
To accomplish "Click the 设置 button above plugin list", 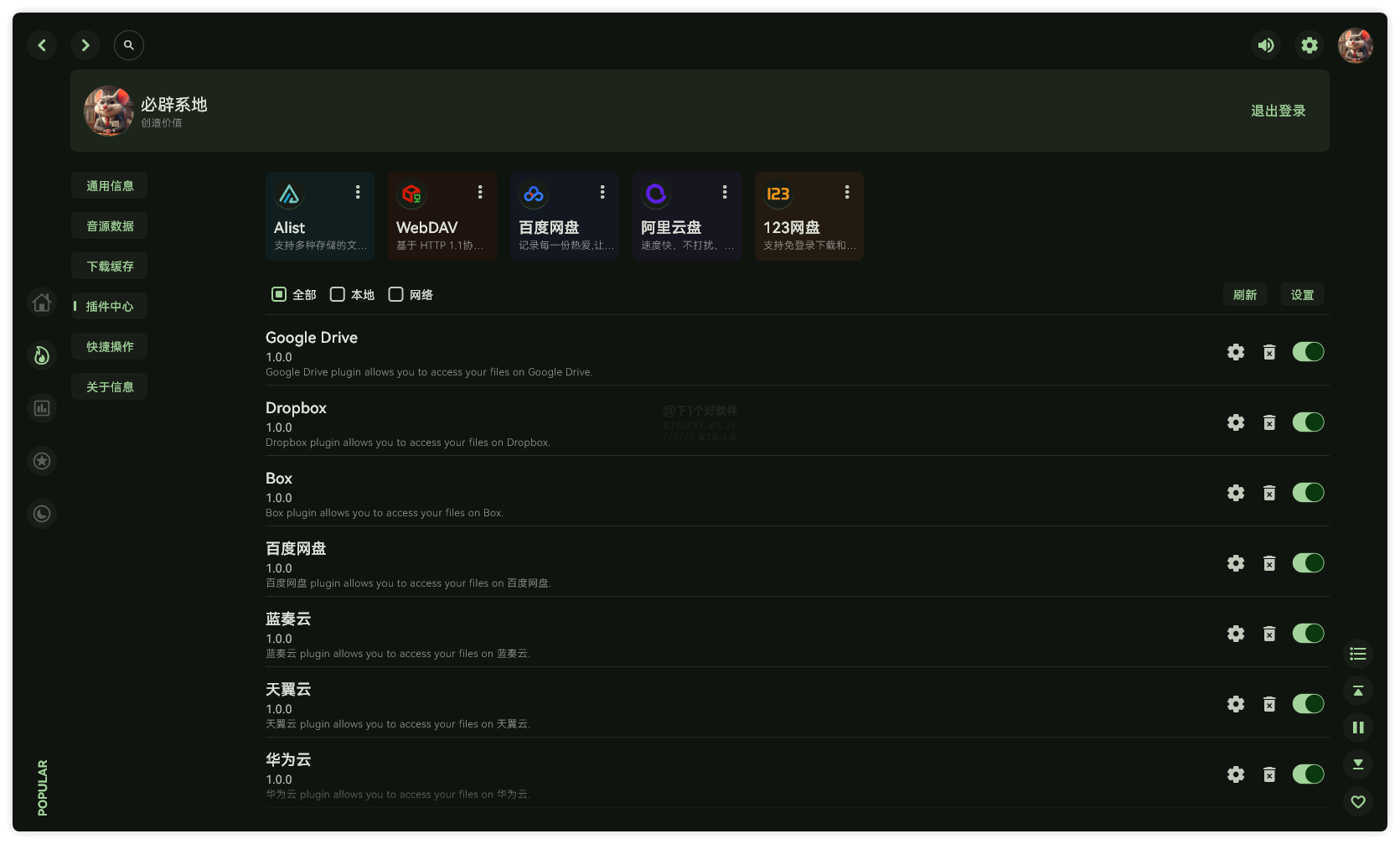I will 1303,294.
